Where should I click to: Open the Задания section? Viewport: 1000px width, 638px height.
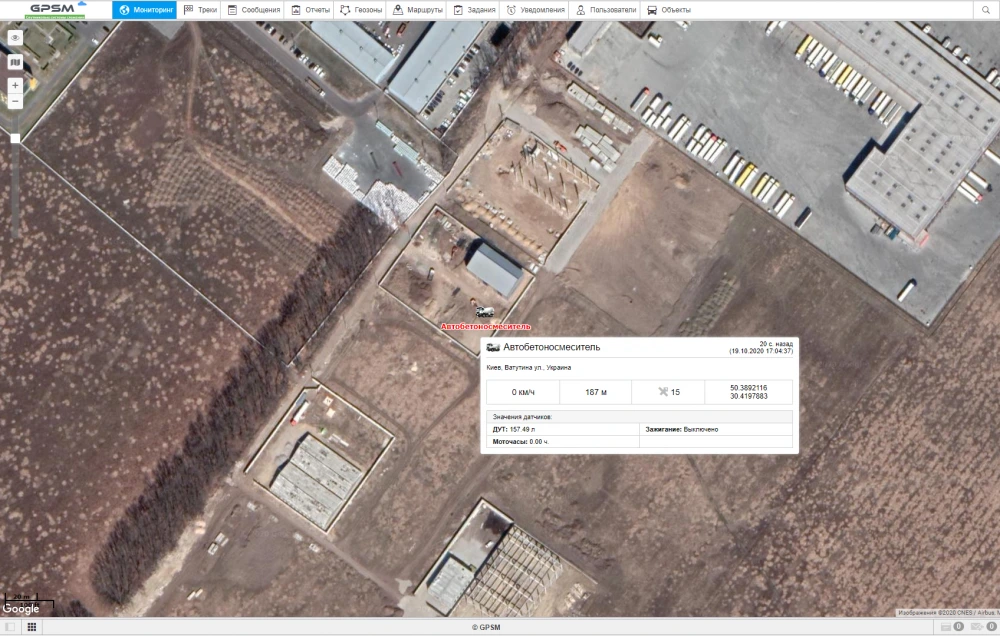tap(473, 10)
